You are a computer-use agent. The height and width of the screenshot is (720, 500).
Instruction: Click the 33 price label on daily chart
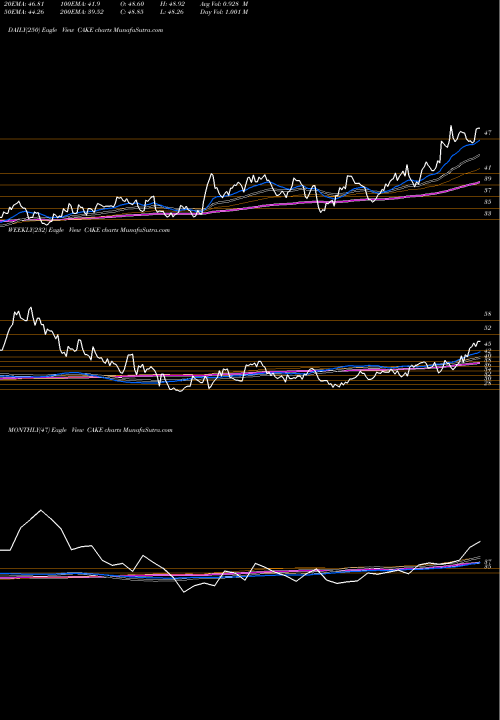(488, 214)
